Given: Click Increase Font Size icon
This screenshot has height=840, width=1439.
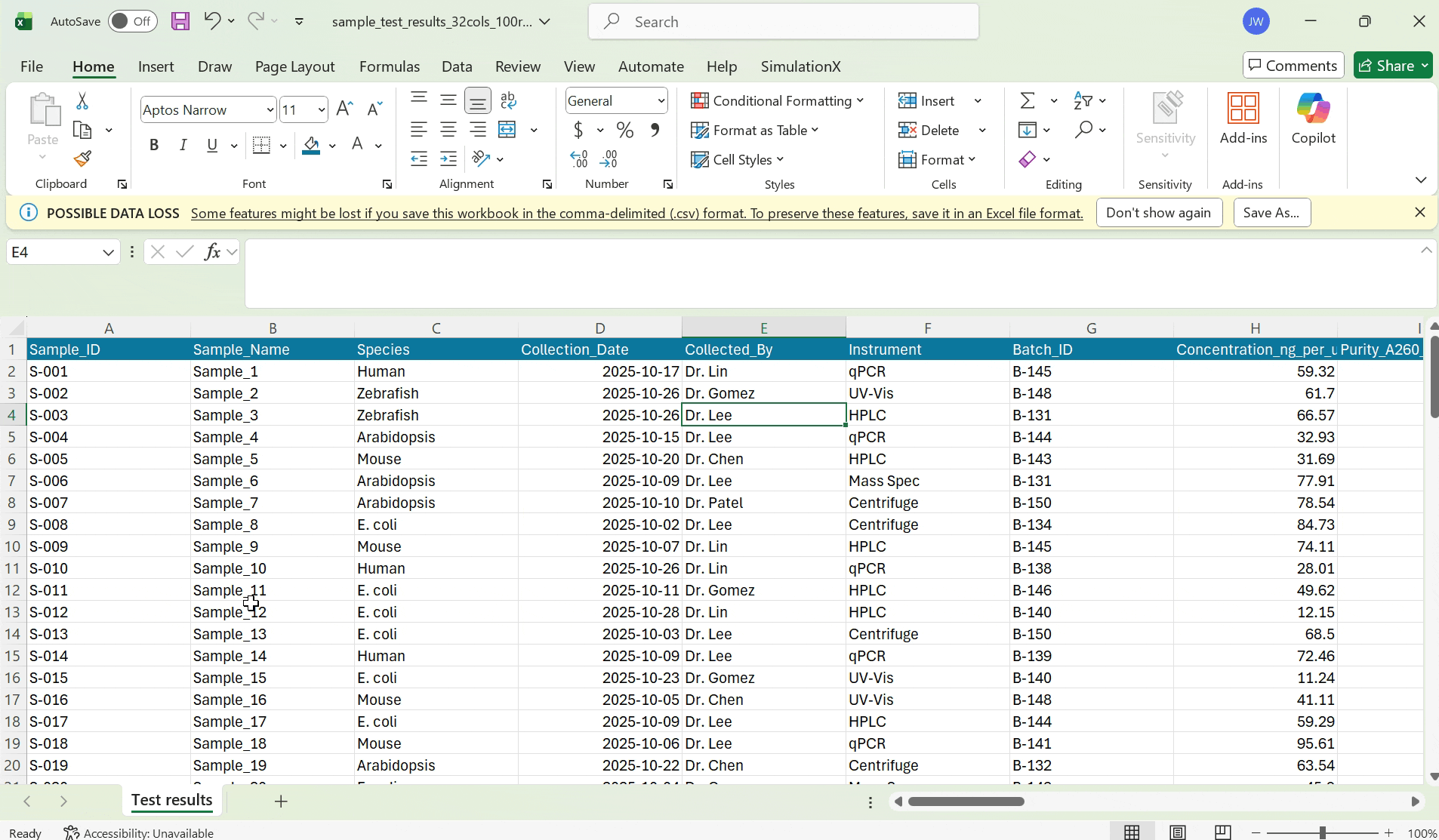Looking at the screenshot, I should tap(344, 109).
